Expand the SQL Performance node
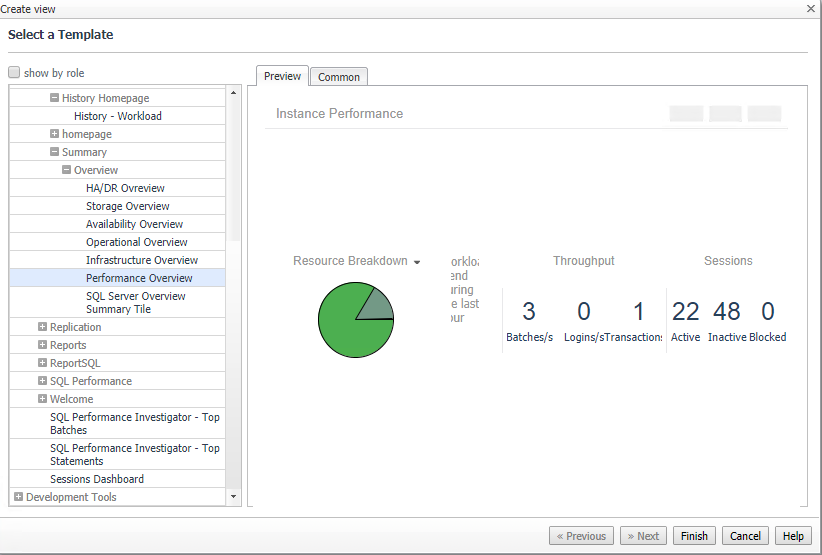The height and width of the screenshot is (555, 822). tap(43, 381)
